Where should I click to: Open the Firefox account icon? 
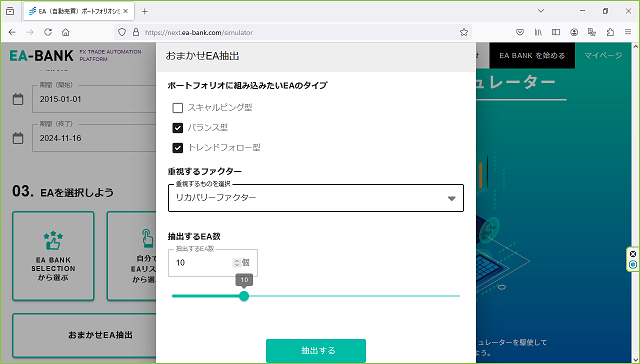[574, 32]
